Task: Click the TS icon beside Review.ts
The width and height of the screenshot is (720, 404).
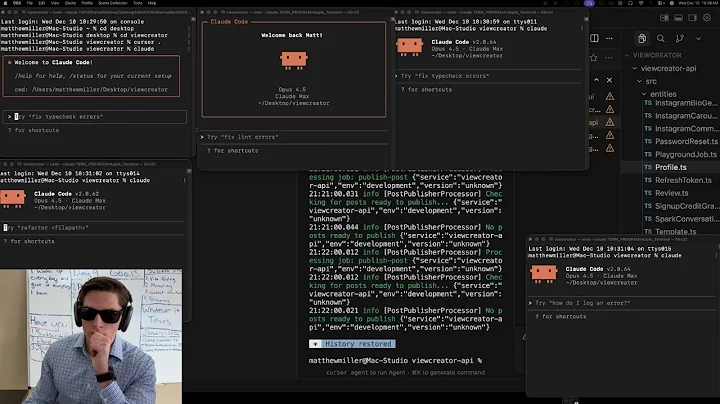Action: 648,193
